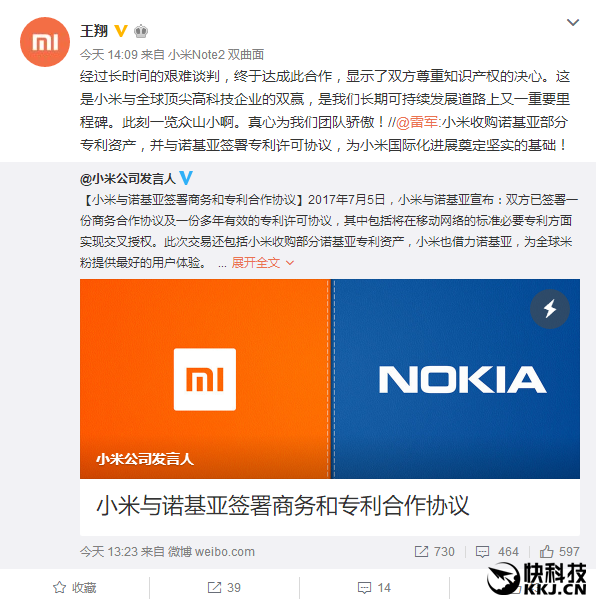This screenshot has width=596, height=605.
Task: Open the Xiaomi avatar of 王翔
Action: click(45, 42)
